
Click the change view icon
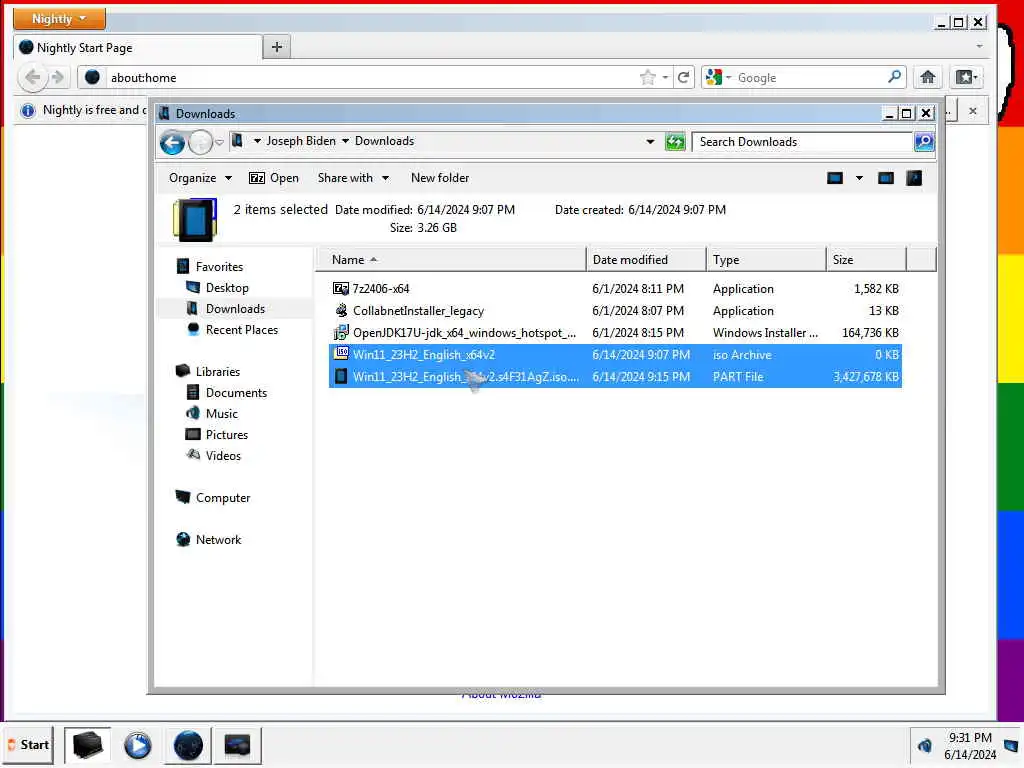point(835,178)
